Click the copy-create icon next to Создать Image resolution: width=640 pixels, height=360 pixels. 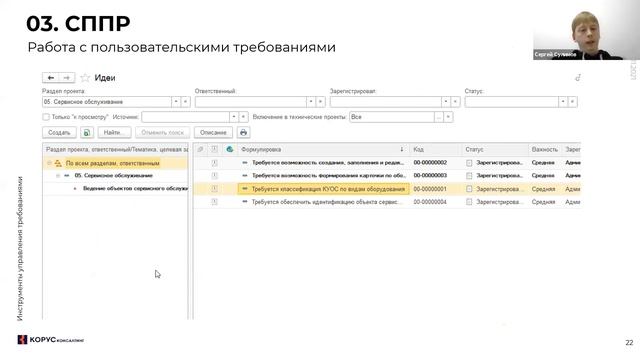point(87,133)
